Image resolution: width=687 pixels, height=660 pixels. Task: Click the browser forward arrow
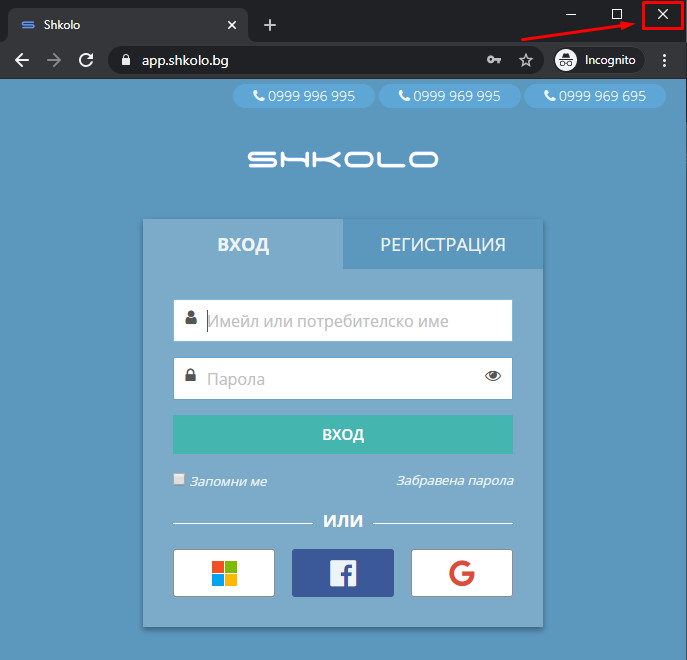[54, 60]
